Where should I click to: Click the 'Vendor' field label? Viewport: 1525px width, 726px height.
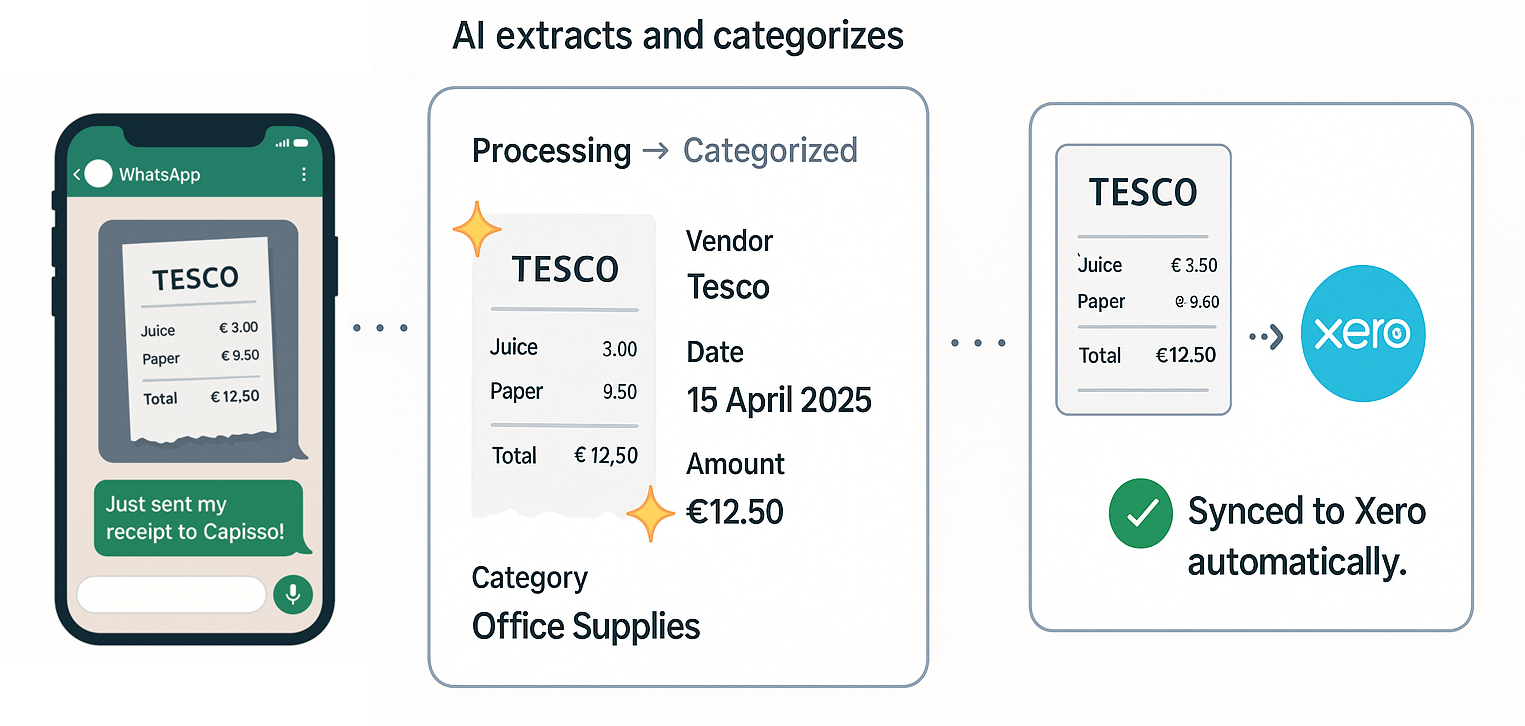[729, 241]
